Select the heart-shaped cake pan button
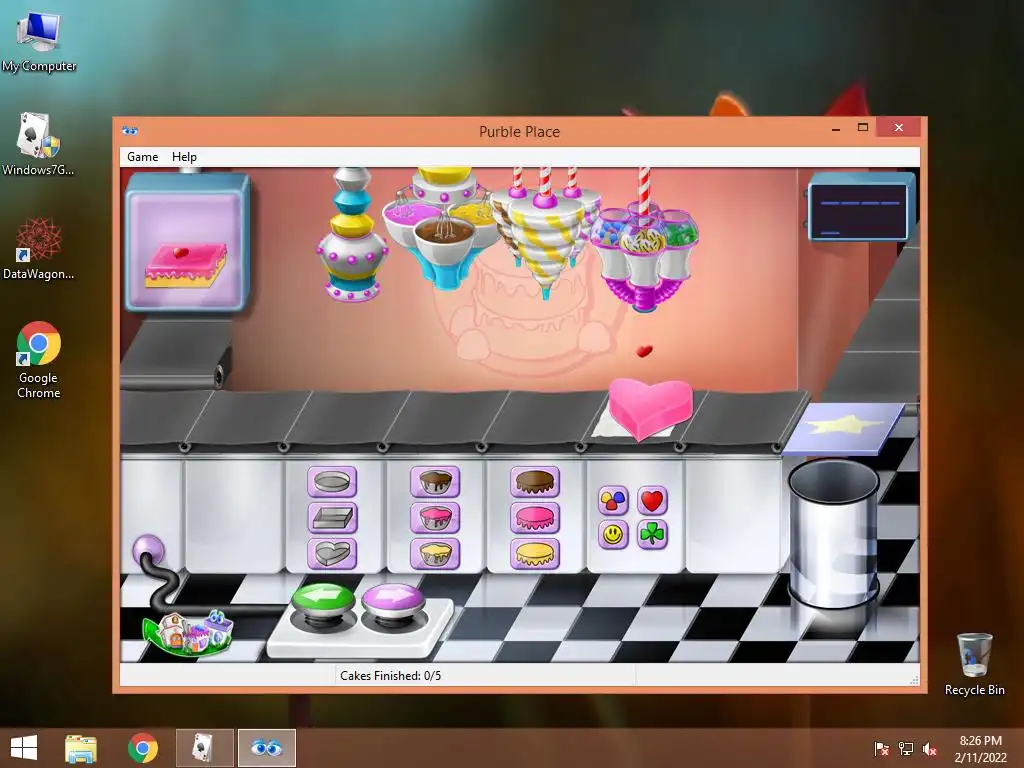The image size is (1024, 768). [x=332, y=554]
